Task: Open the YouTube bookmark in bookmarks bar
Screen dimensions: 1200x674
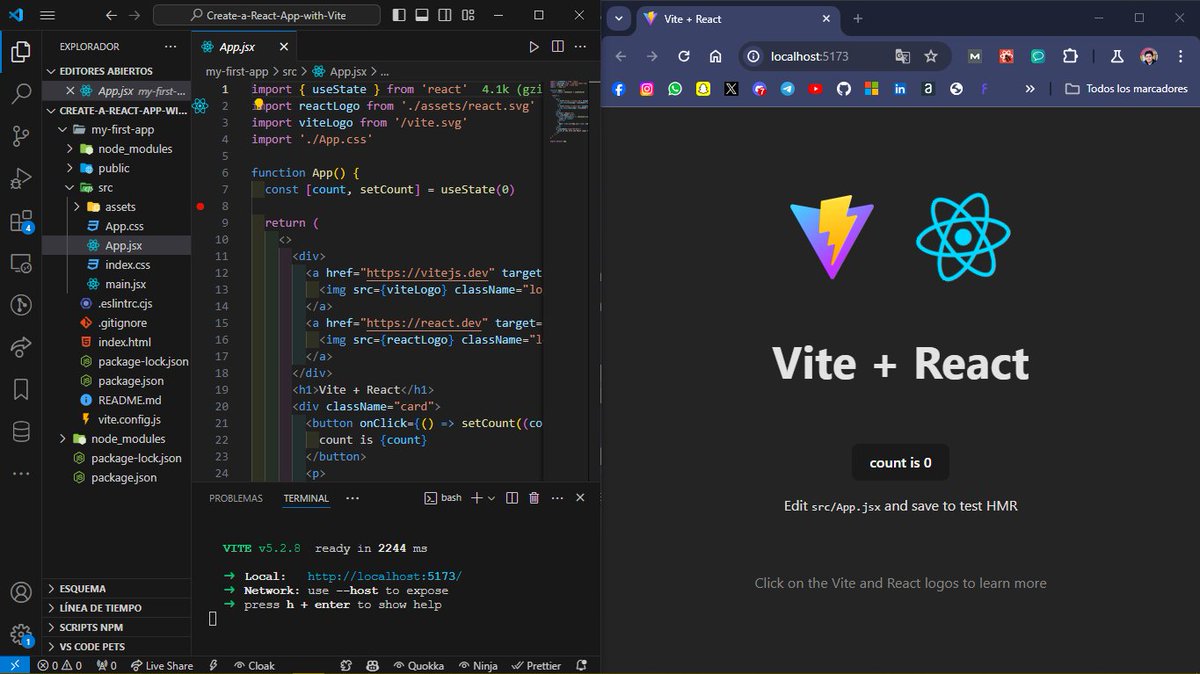Action: pyautogui.click(x=816, y=89)
